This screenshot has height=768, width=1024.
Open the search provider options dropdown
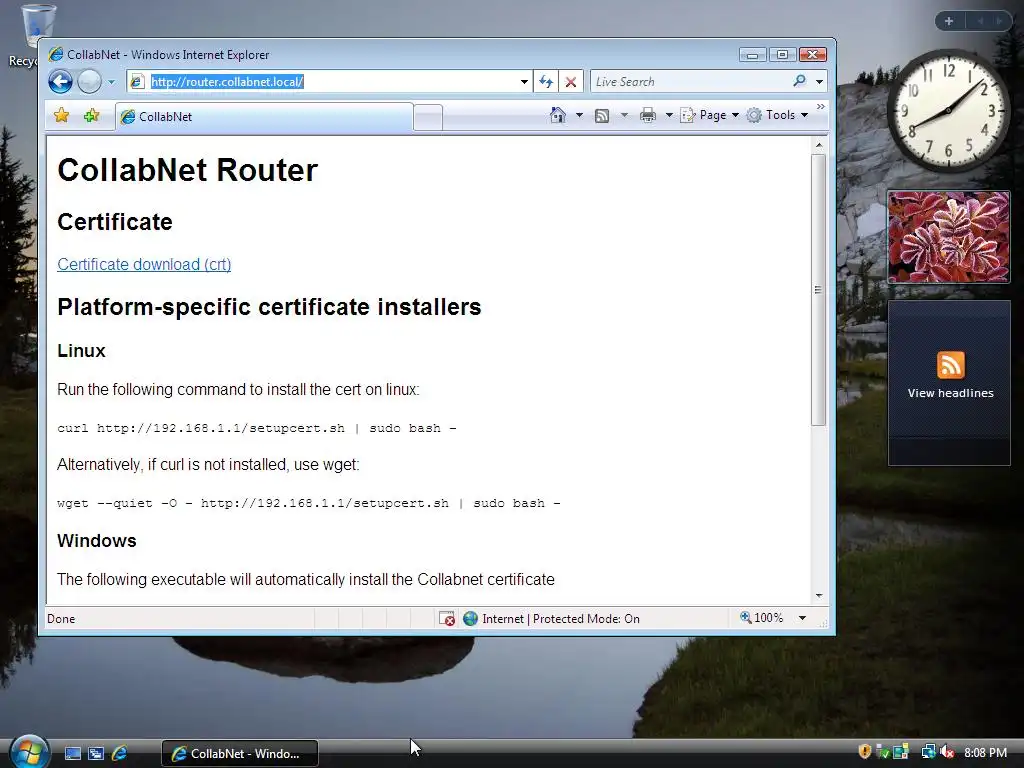(x=819, y=82)
